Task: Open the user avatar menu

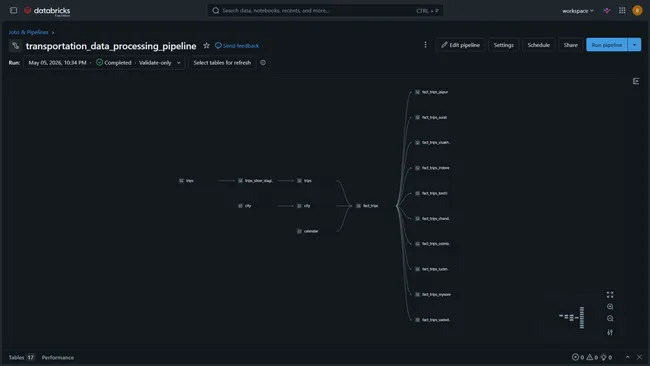Action: click(637, 11)
